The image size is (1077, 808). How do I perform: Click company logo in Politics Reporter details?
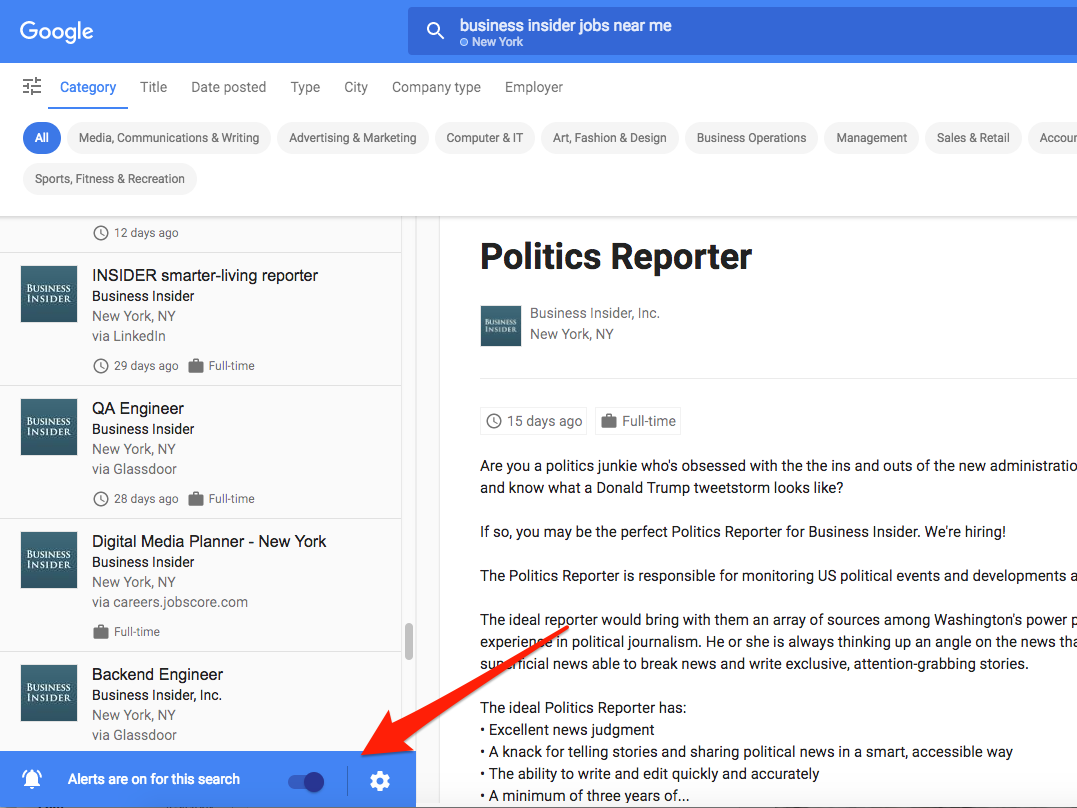coord(501,326)
